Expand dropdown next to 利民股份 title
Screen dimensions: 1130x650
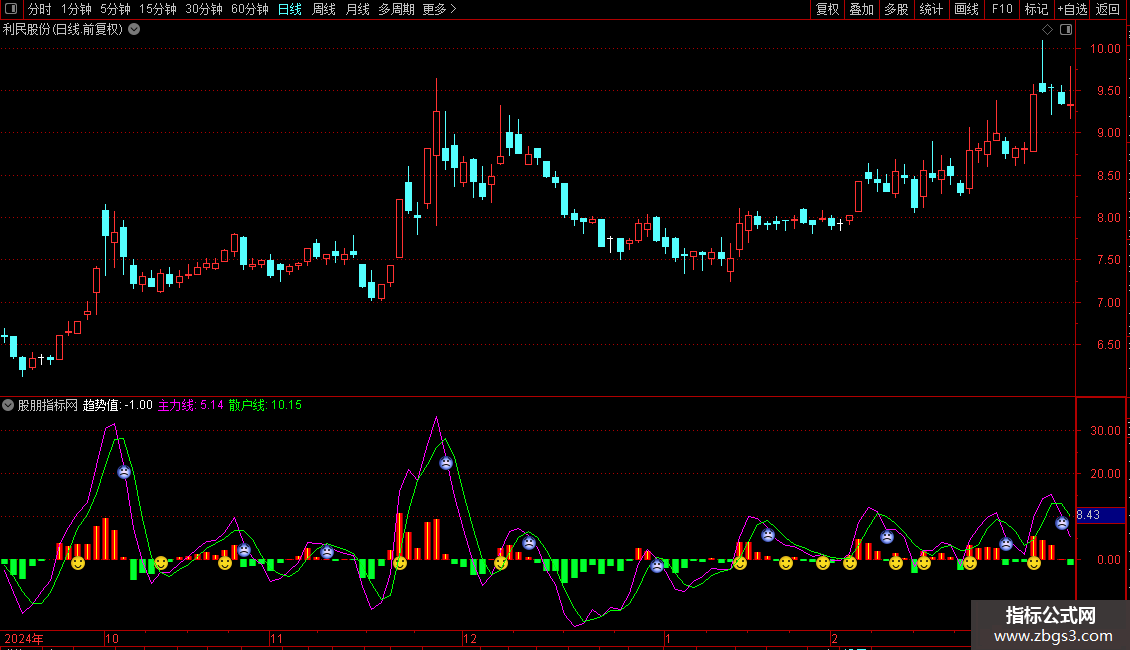point(134,30)
